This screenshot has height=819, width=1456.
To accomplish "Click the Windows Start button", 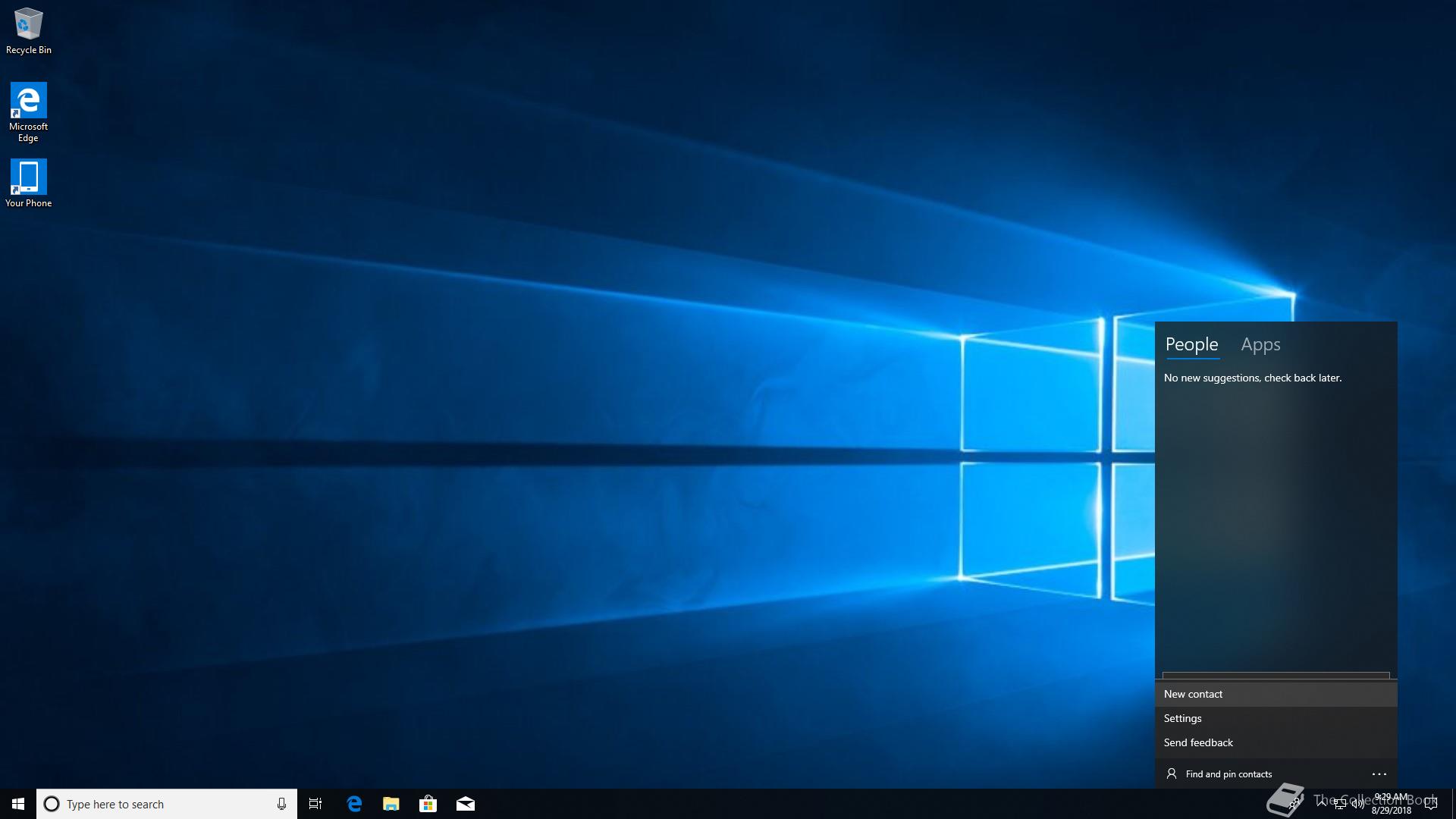I will 18,804.
